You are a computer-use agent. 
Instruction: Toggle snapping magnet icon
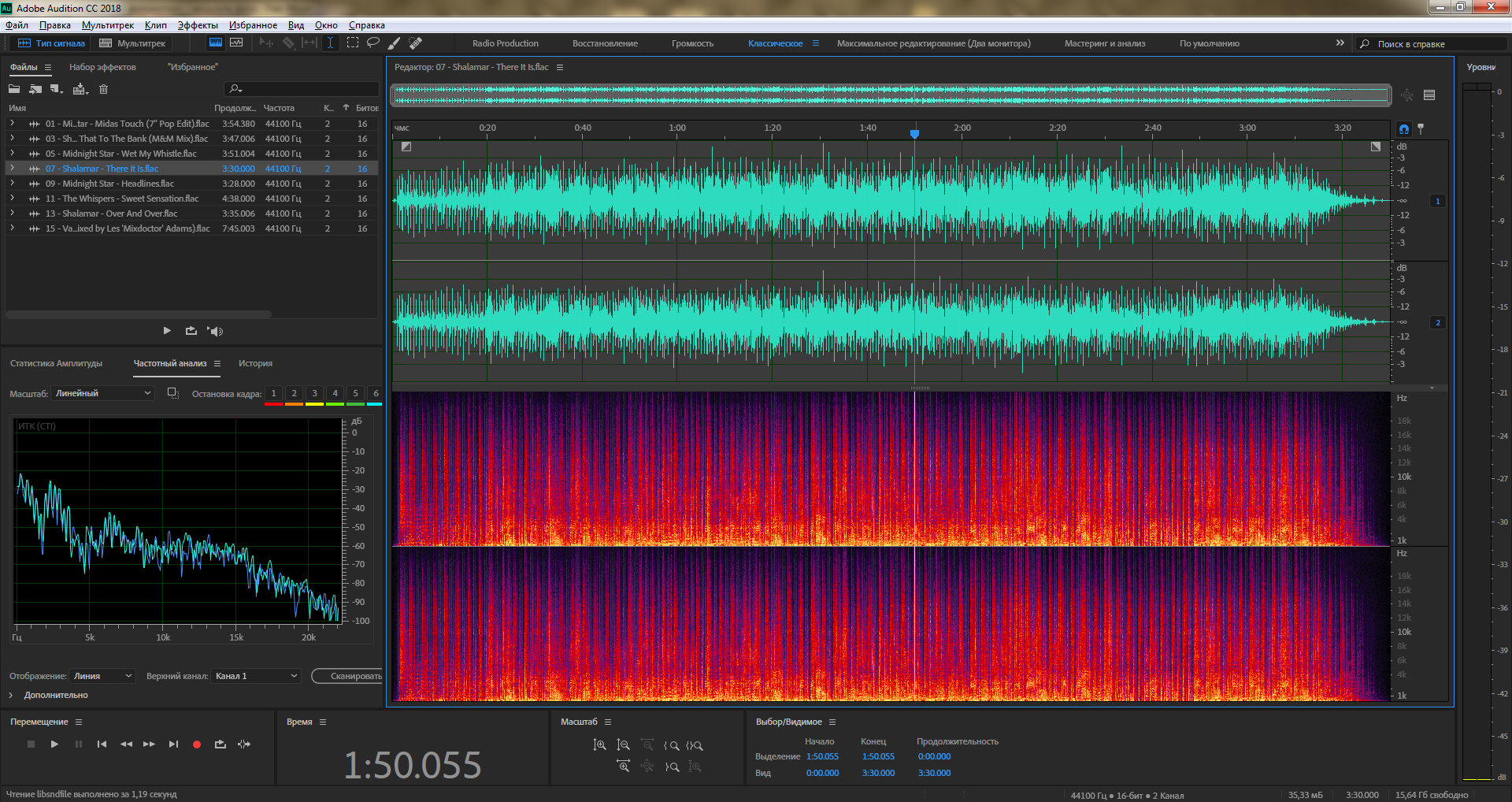1404,128
